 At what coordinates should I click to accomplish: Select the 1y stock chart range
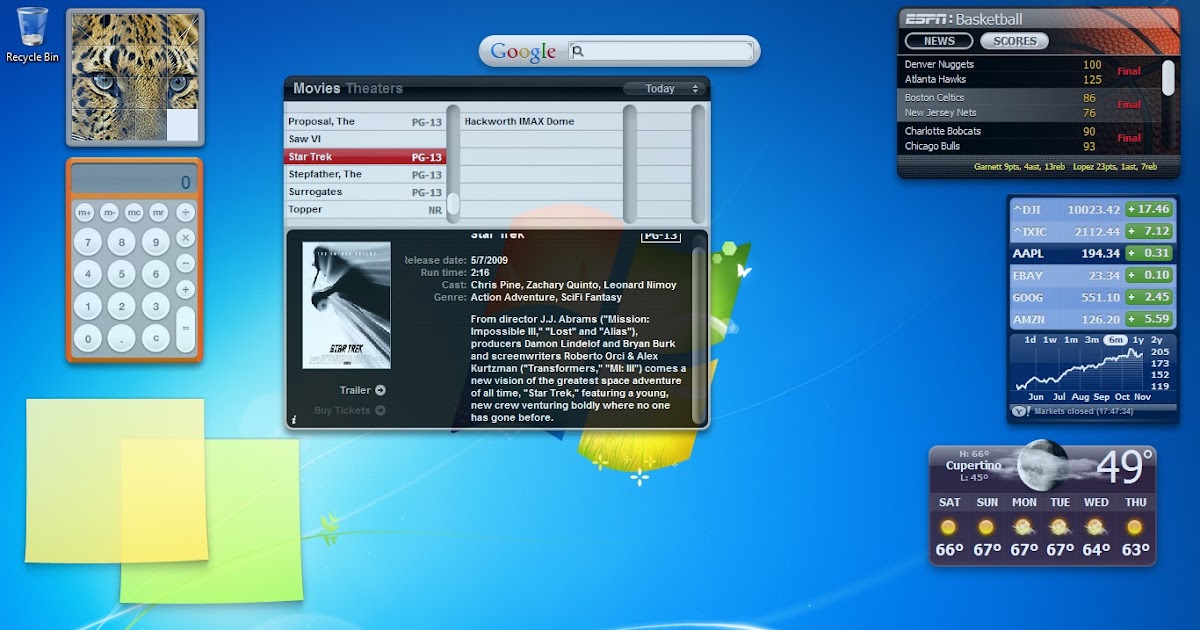coord(1138,340)
